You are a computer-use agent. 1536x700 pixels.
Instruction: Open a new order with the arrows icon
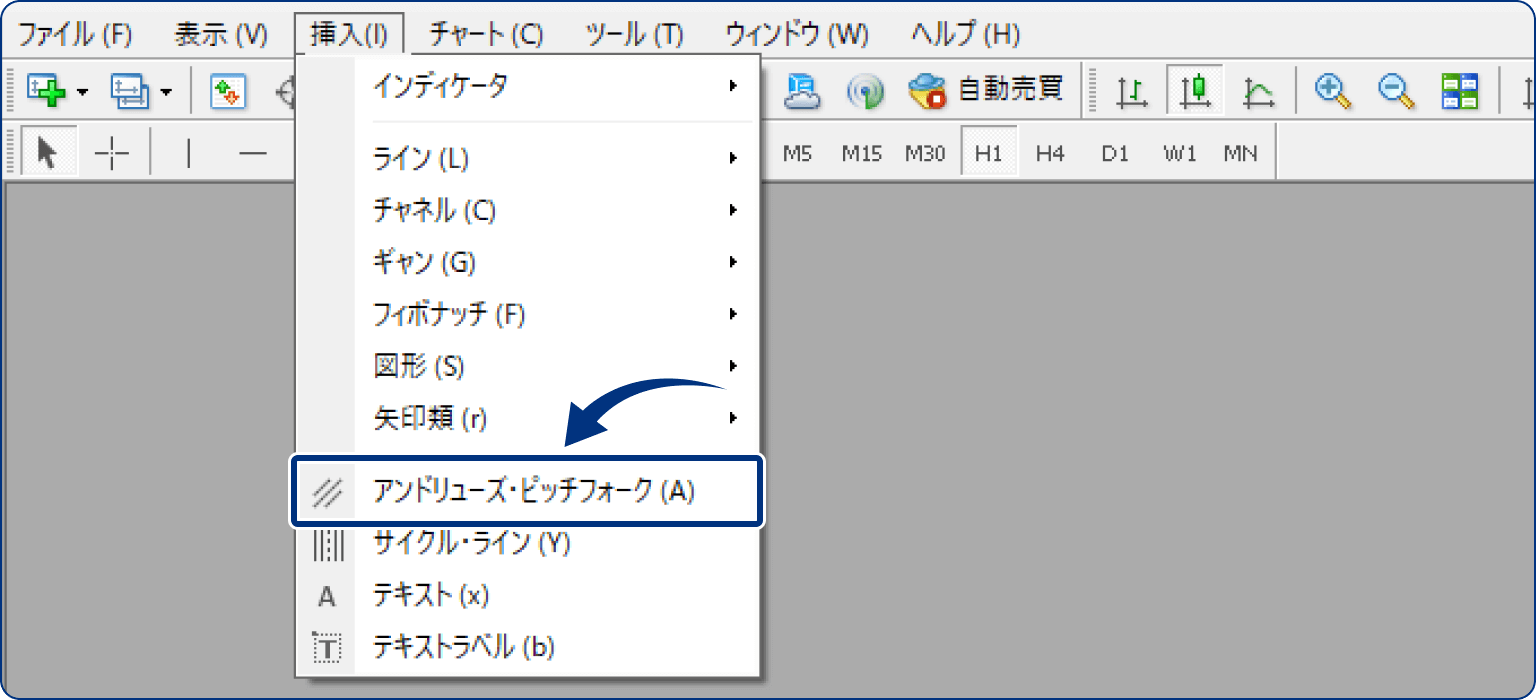coord(228,91)
